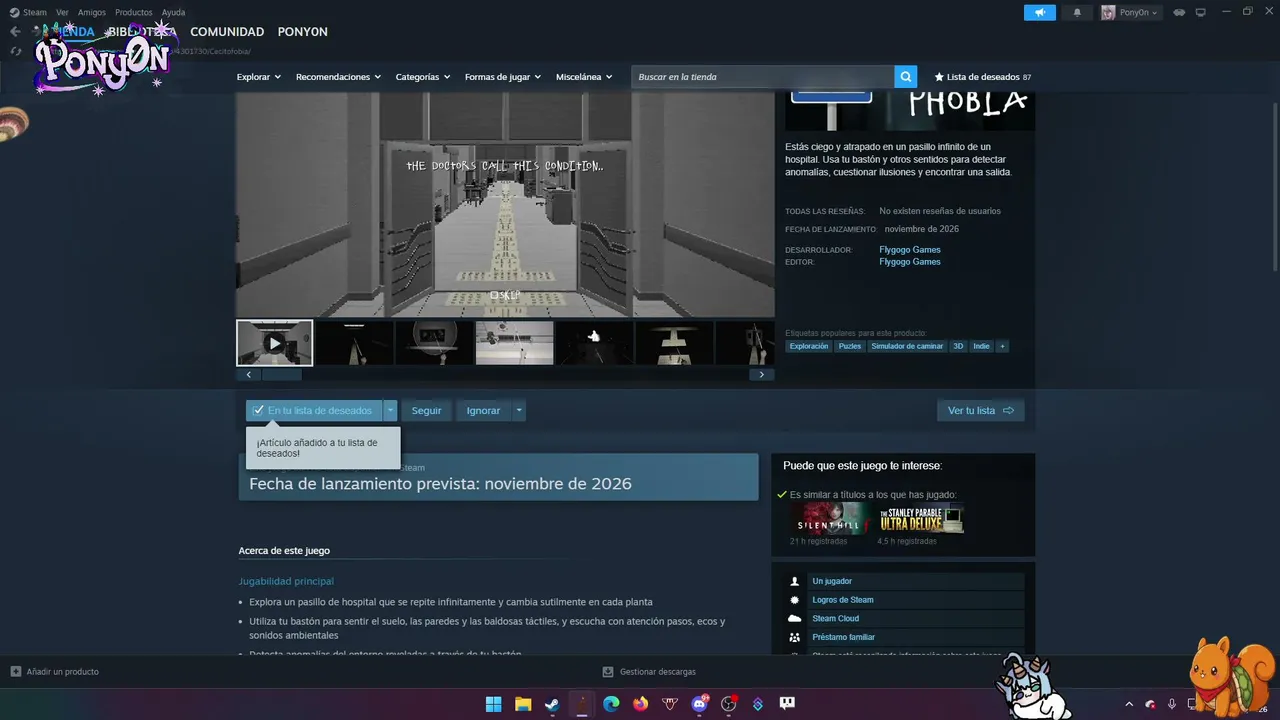Open the Windows Start menu
Image resolution: width=1280 pixels, height=720 pixels.
coord(493,704)
